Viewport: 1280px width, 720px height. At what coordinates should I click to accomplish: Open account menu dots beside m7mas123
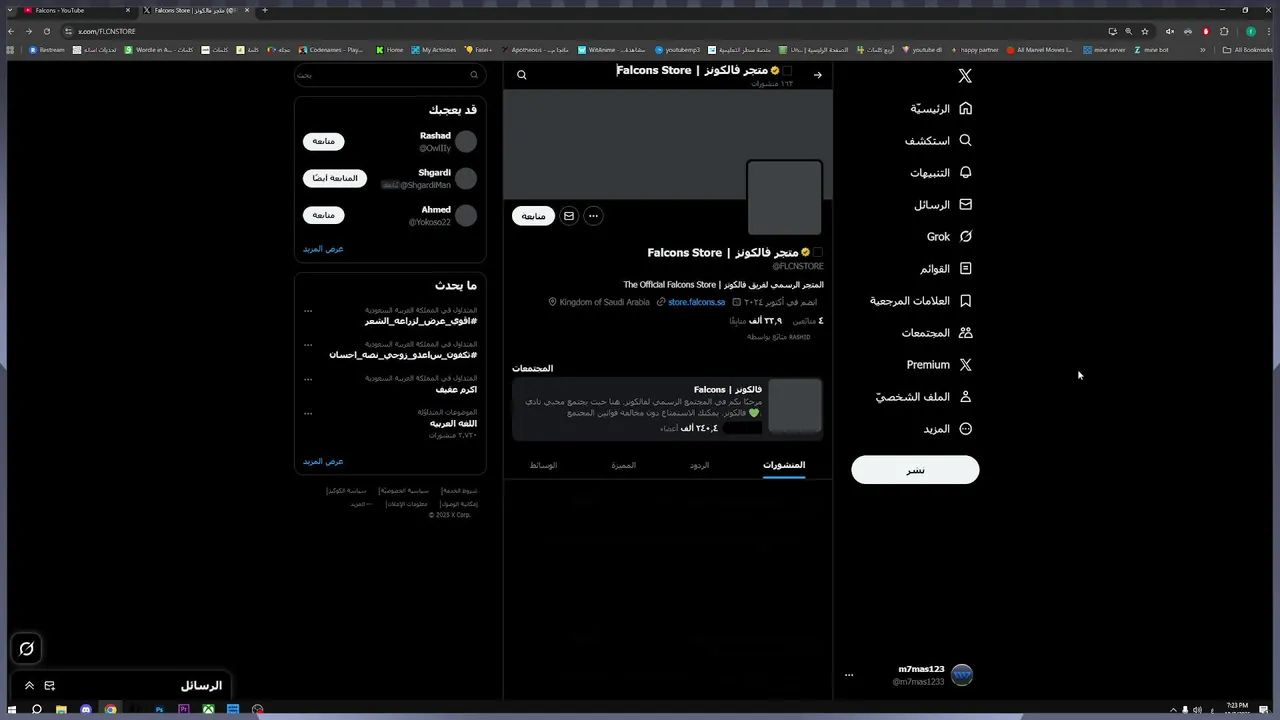pos(848,675)
